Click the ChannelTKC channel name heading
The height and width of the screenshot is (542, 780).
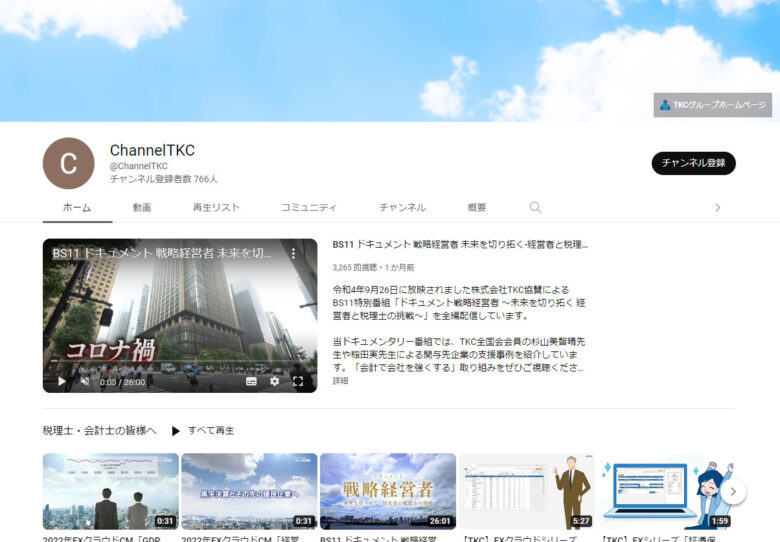click(x=152, y=150)
